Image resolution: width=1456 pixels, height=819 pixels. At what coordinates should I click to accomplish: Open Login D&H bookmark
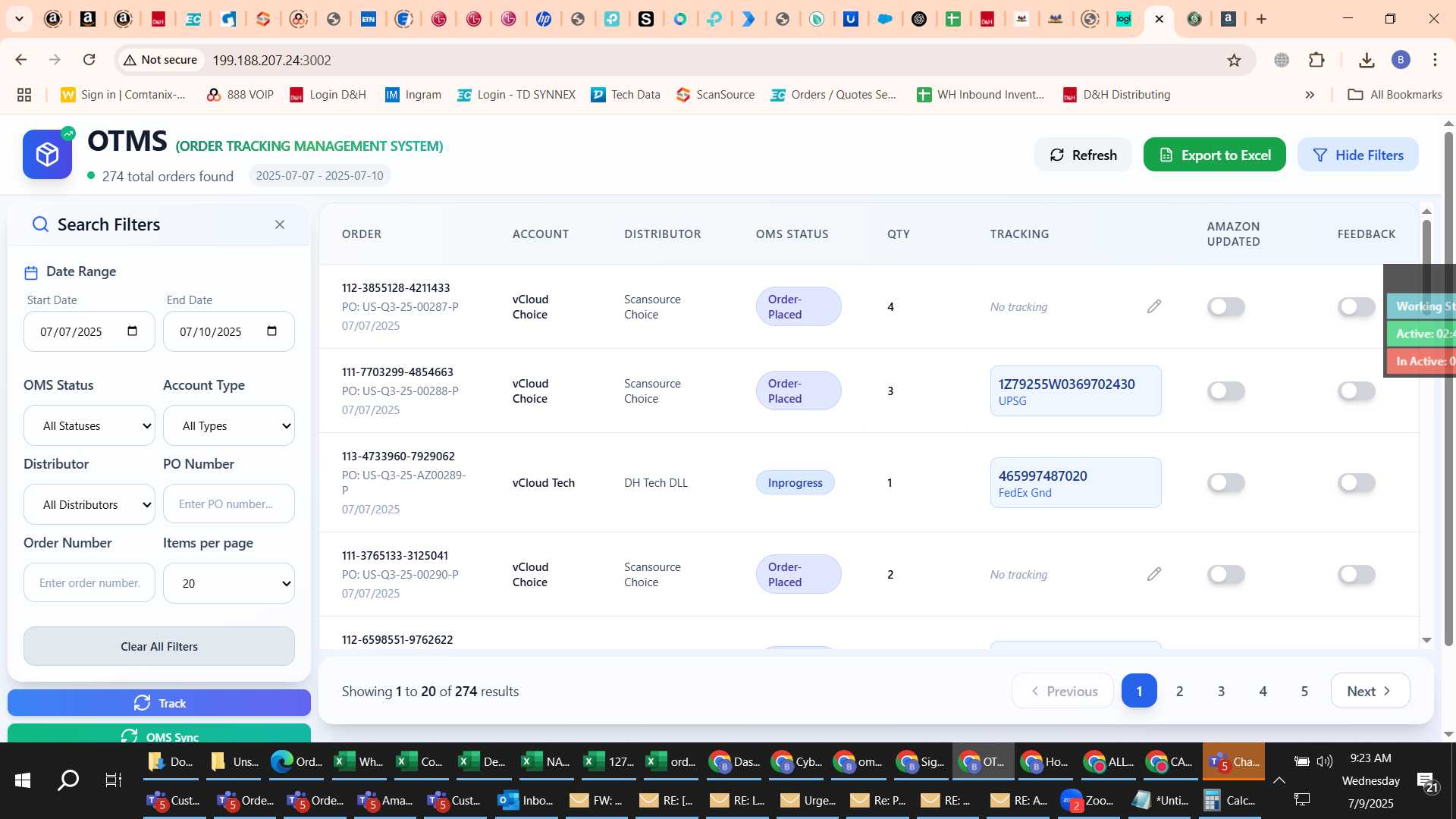pos(328,95)
